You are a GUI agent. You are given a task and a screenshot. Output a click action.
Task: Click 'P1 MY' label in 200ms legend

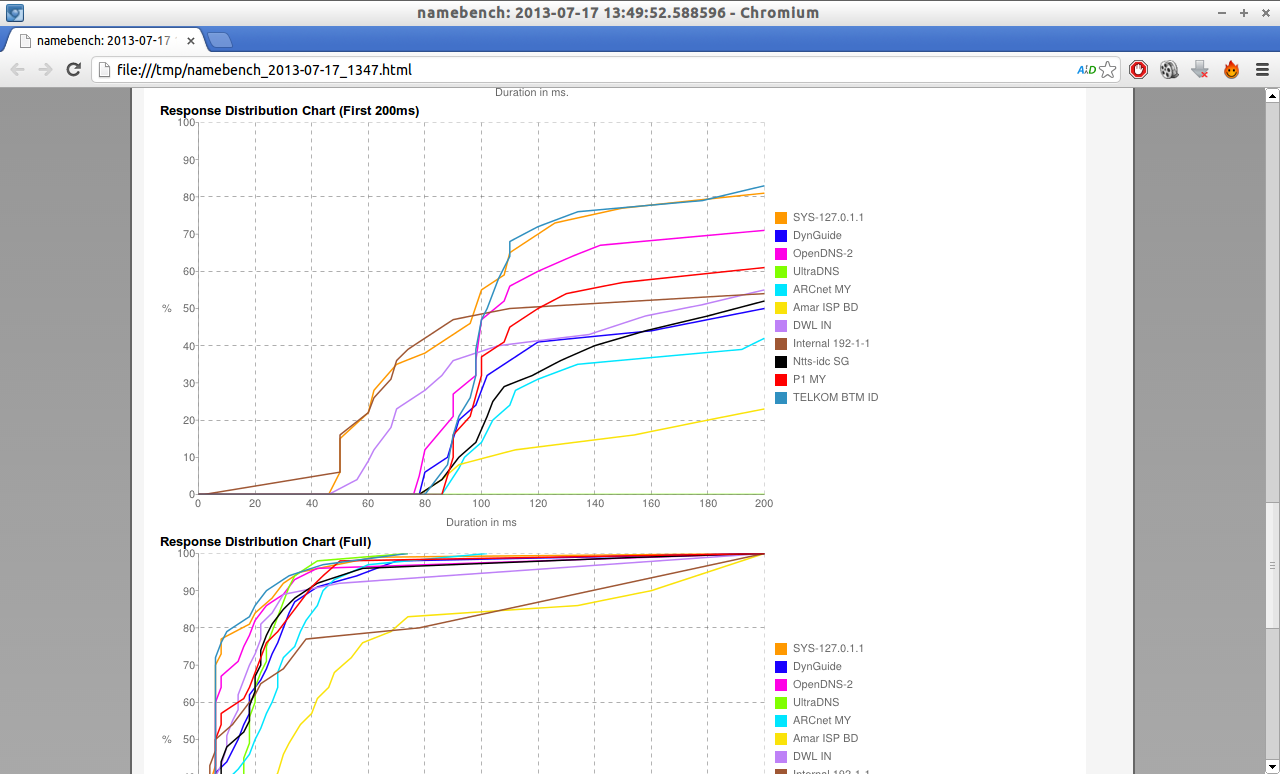coord(809,379)
